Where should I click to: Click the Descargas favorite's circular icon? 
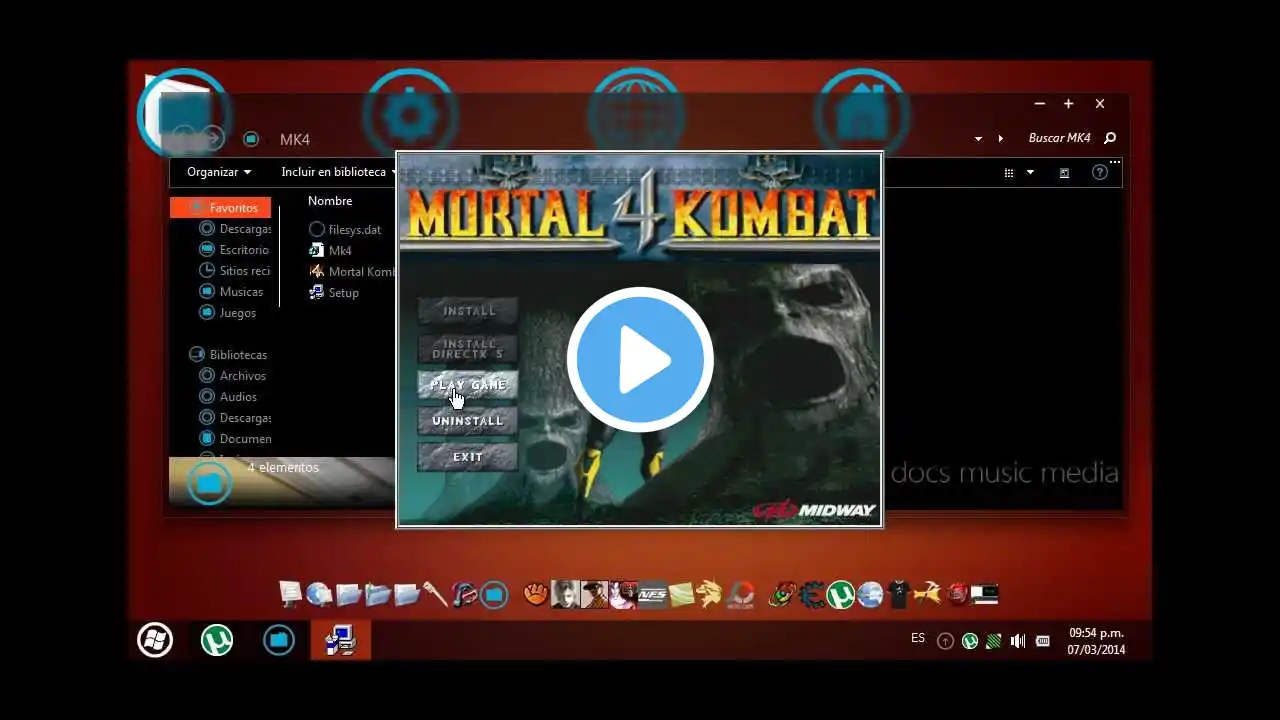click(207, 229)
